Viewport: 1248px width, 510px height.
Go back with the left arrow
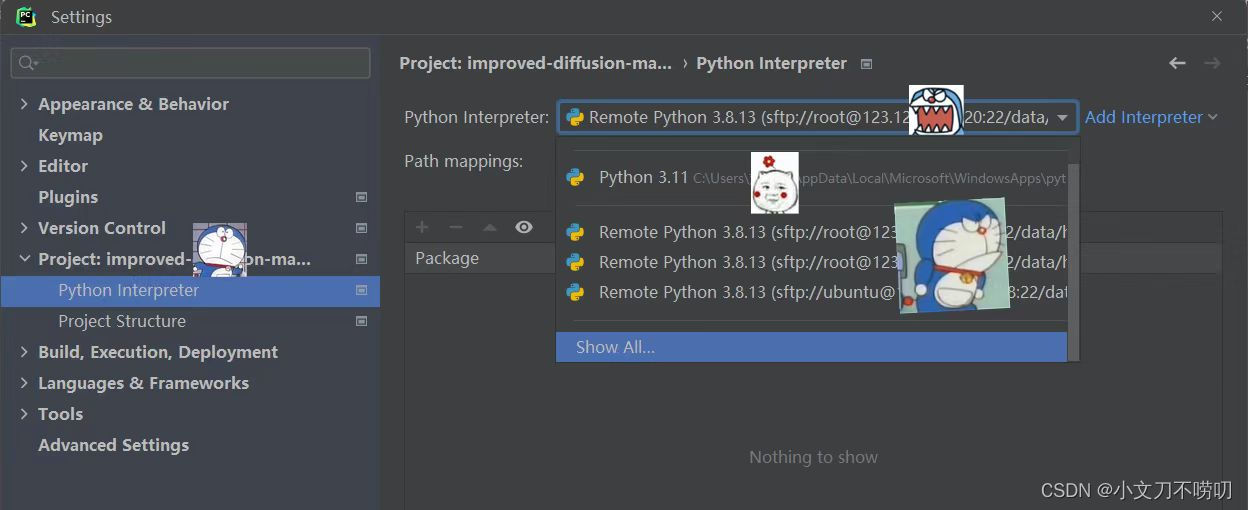pos(1177,63)
